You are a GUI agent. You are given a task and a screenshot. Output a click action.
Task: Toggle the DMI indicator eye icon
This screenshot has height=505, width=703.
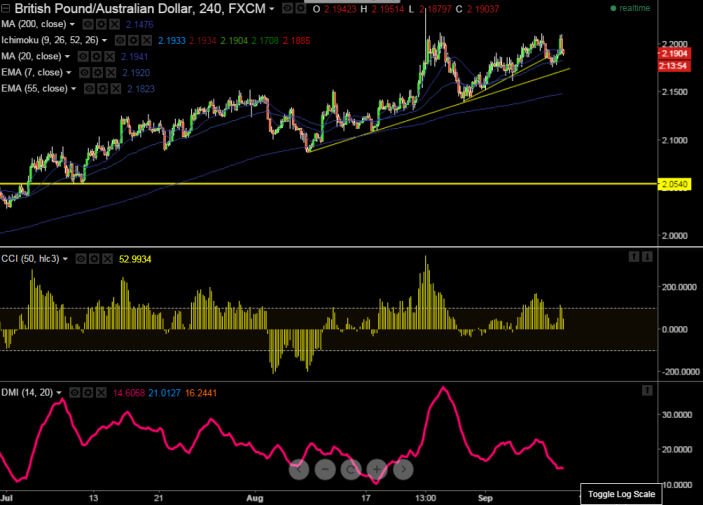[x=74, y=393]
